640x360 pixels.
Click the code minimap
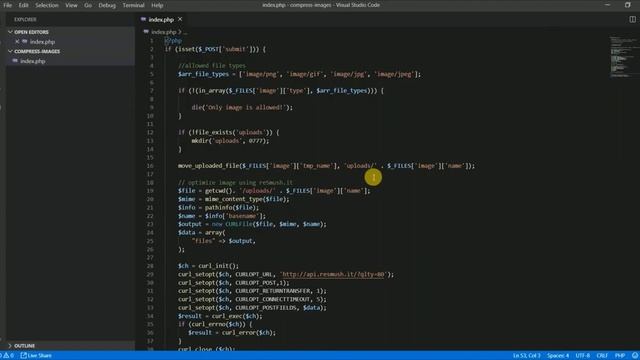(623, 57)
